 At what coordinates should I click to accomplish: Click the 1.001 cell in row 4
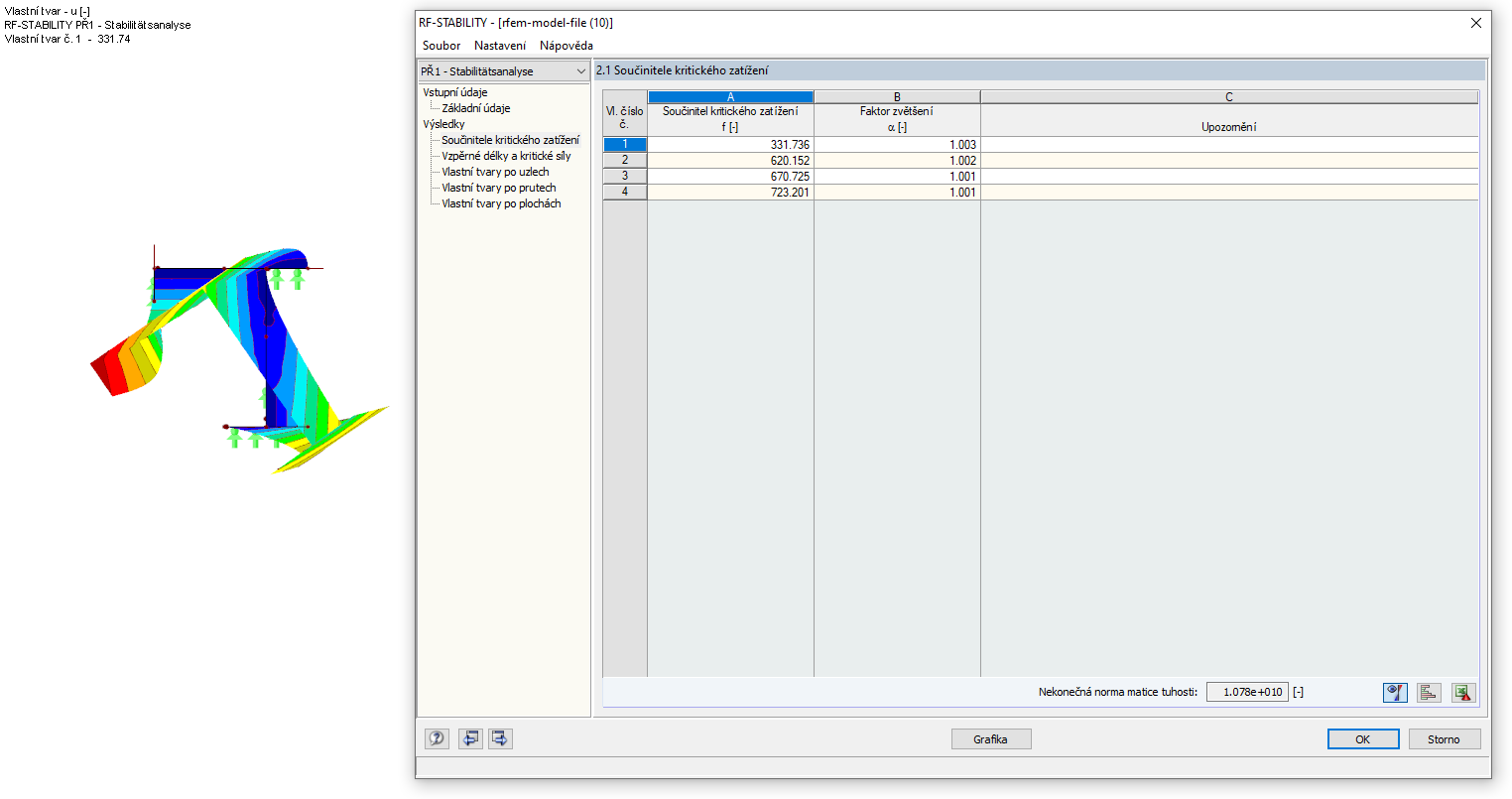click(897, 193)
